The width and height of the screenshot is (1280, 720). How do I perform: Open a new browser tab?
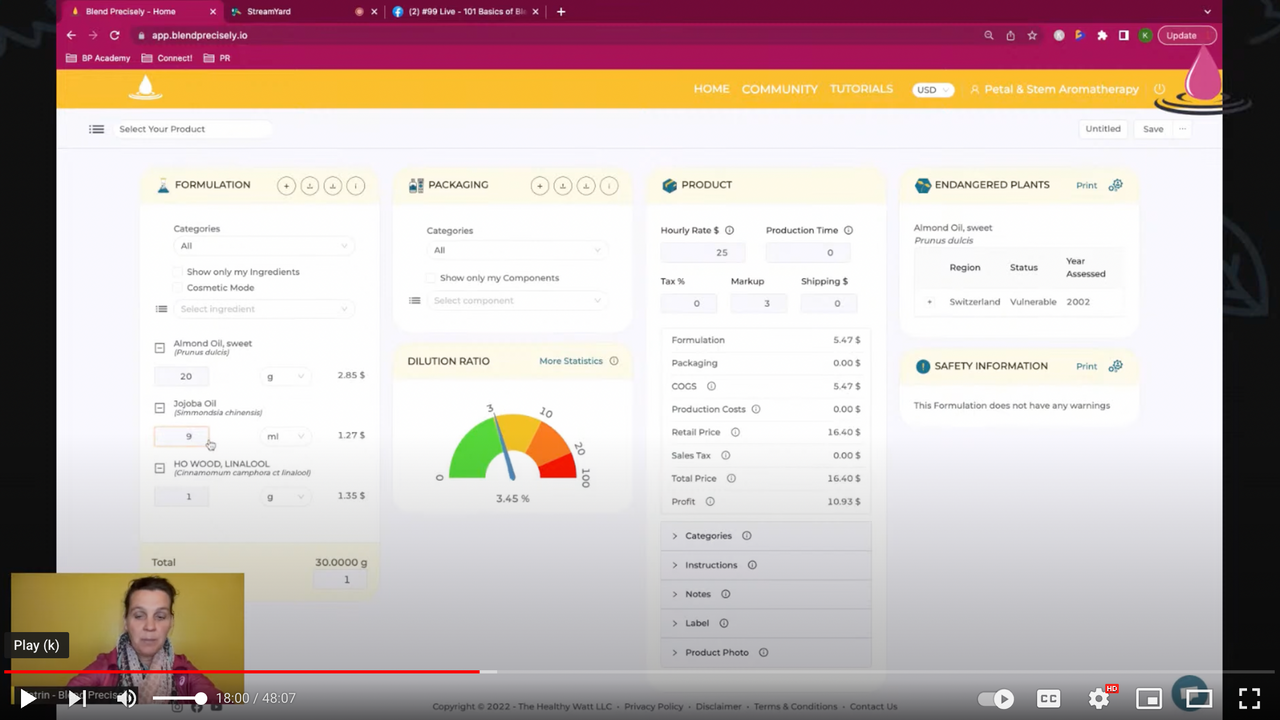(x=561, y=11)
